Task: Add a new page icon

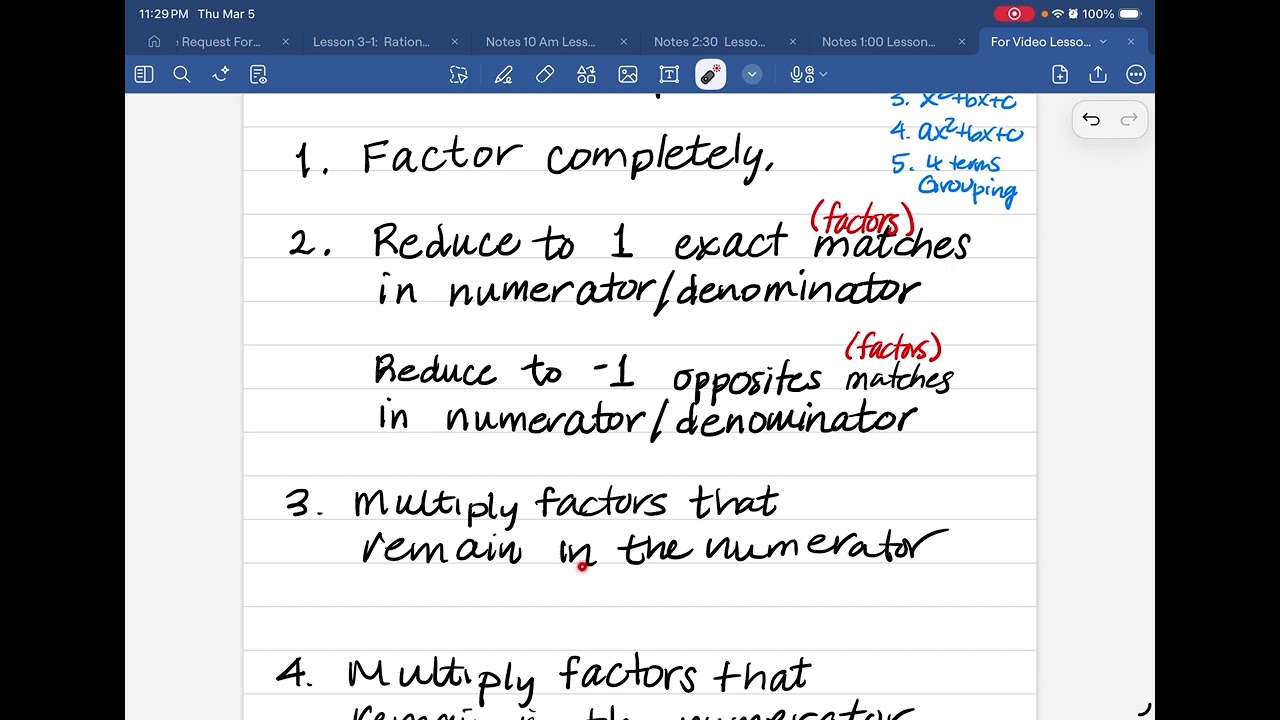Action: tap(1060, 74)
